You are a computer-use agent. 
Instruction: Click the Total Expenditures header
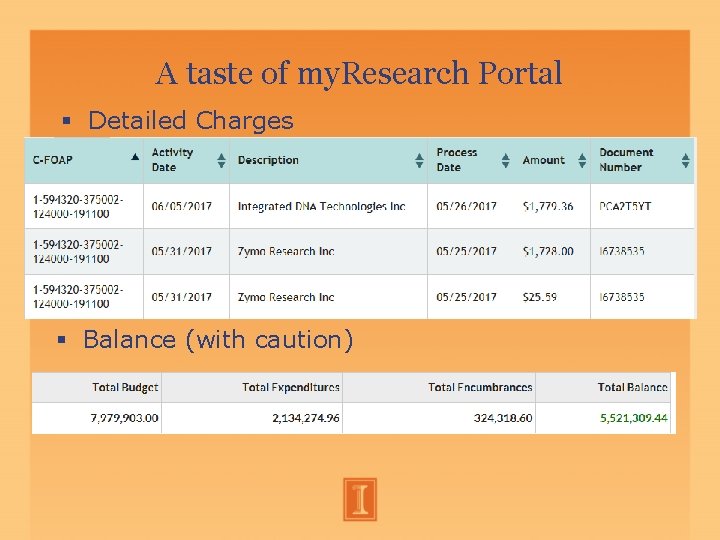pos(291,388)
